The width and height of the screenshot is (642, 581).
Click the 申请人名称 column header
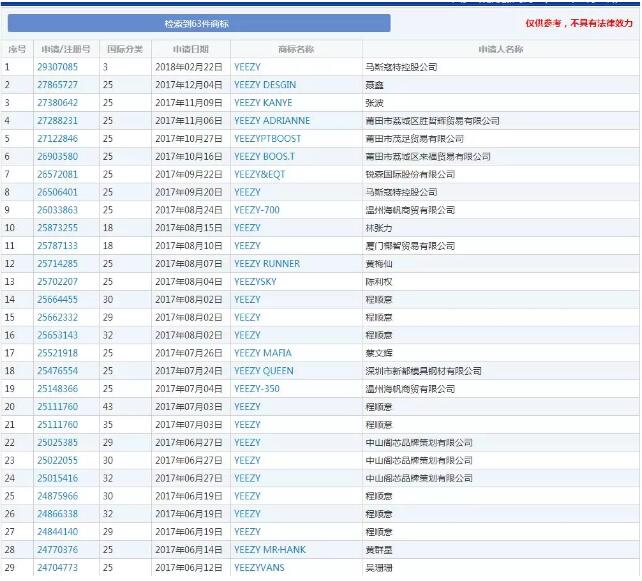point(501,50)
